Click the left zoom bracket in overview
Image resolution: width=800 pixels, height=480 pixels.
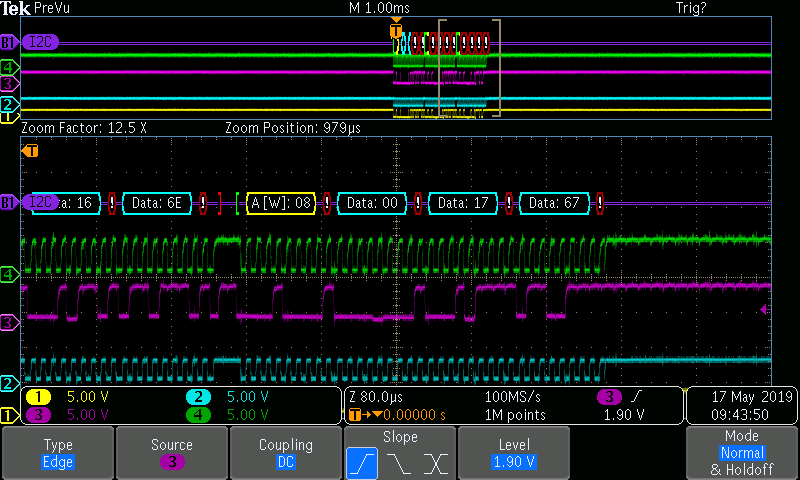pos(442,68)
